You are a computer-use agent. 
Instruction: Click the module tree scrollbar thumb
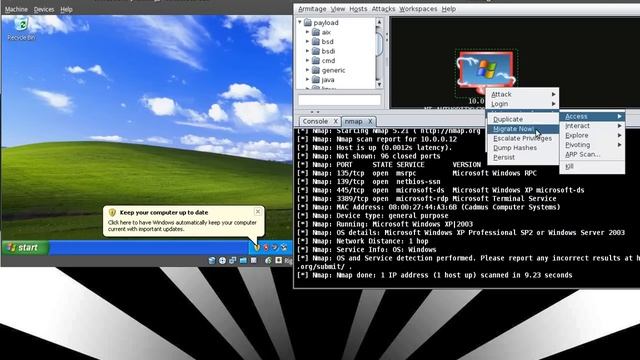pyautogui.click(x=379, y=43)
